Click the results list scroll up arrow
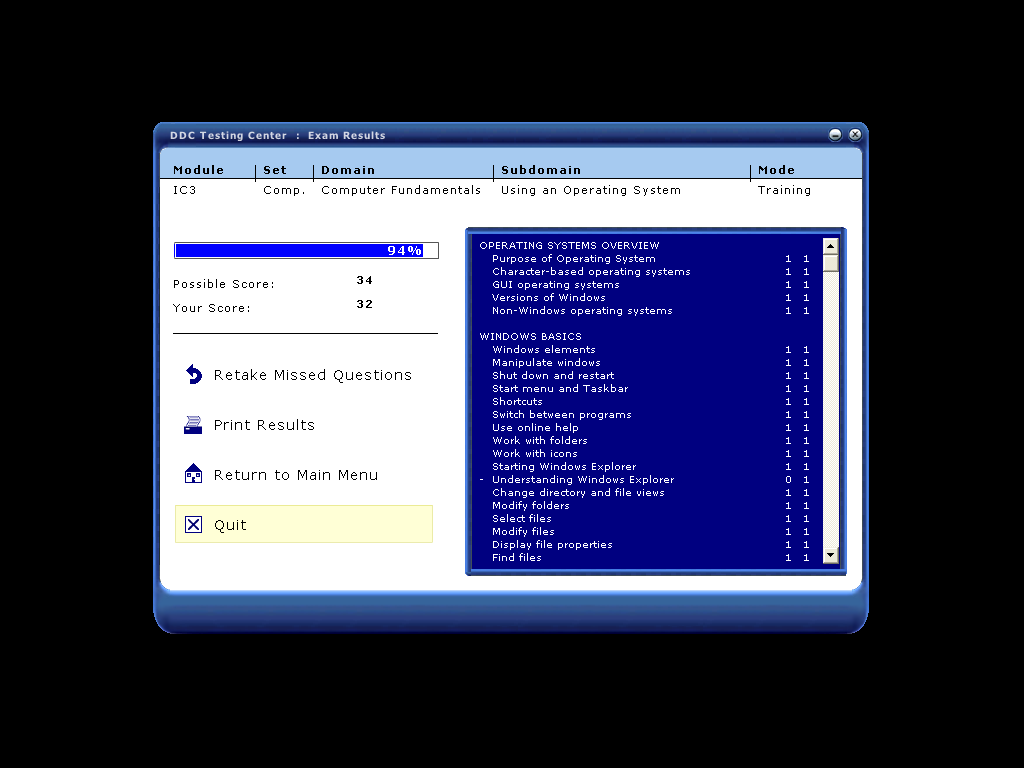The image size is (1024, 768). coord(830,246)
